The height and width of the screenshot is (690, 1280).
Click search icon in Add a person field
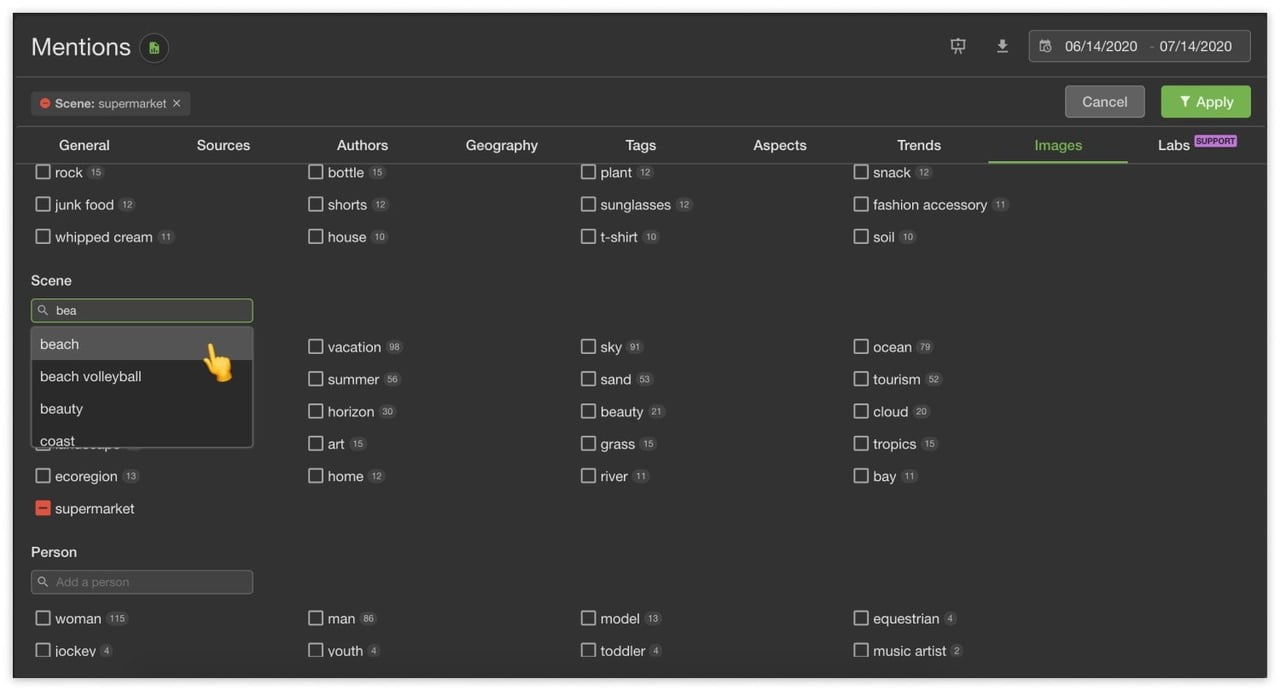[x=43, y=582]
